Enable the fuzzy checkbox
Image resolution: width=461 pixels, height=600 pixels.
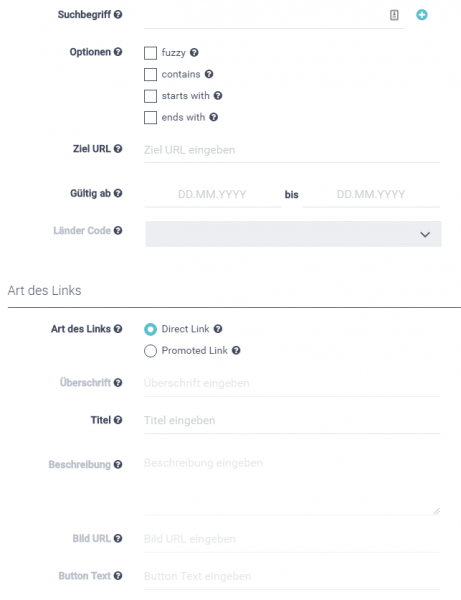pos(150,53)
